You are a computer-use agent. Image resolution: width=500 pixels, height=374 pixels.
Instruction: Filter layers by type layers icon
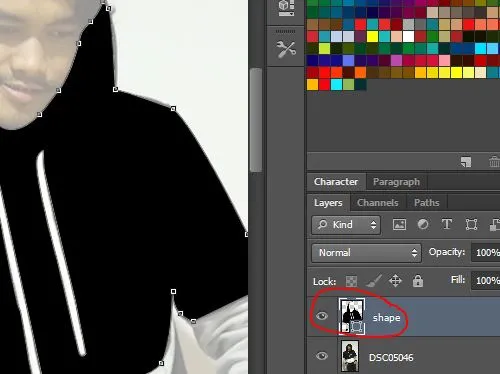point(447,224)
